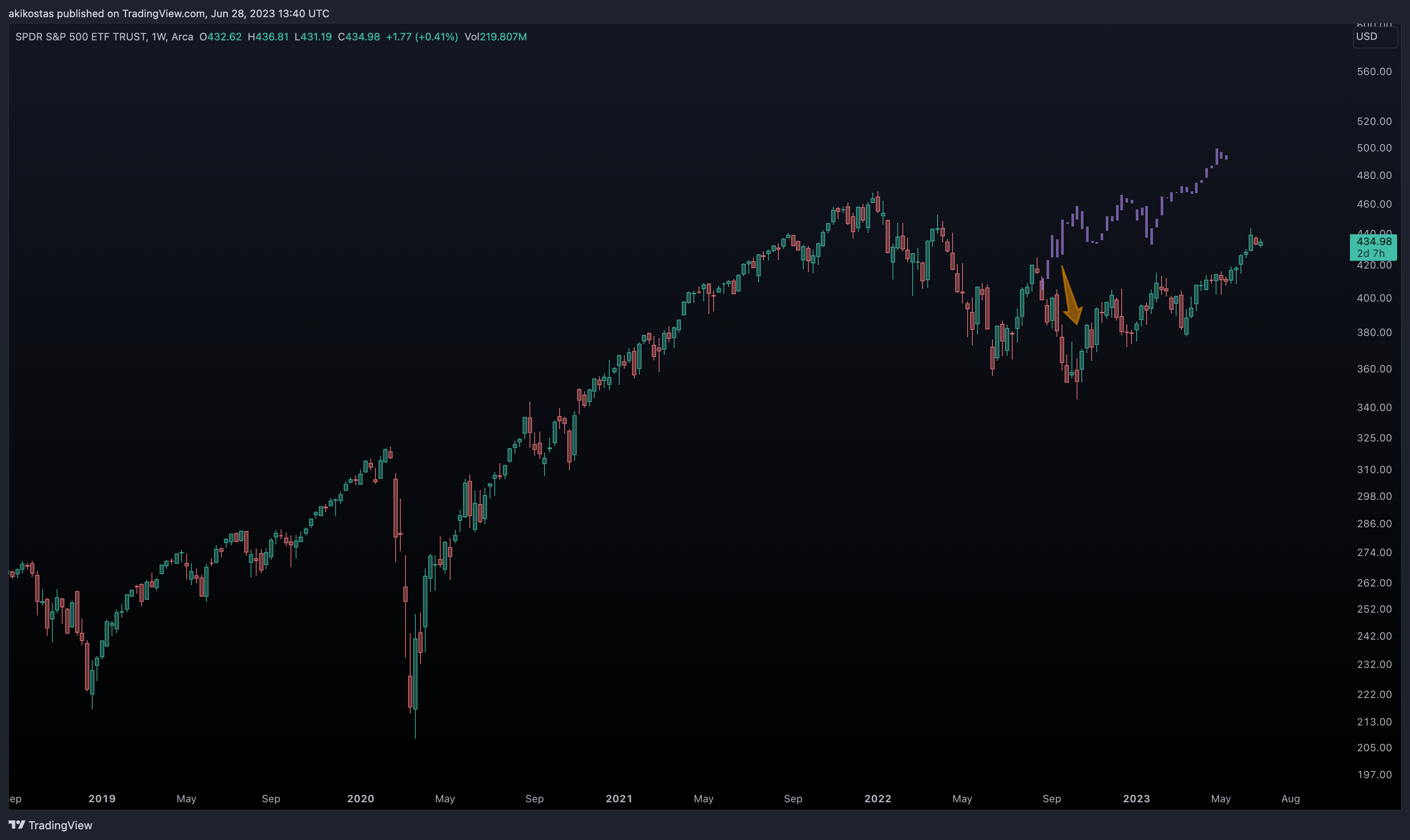Click the 222.00 price axis label
The height and width of the screenshot is (840, 1410).
click(1374, 694)
